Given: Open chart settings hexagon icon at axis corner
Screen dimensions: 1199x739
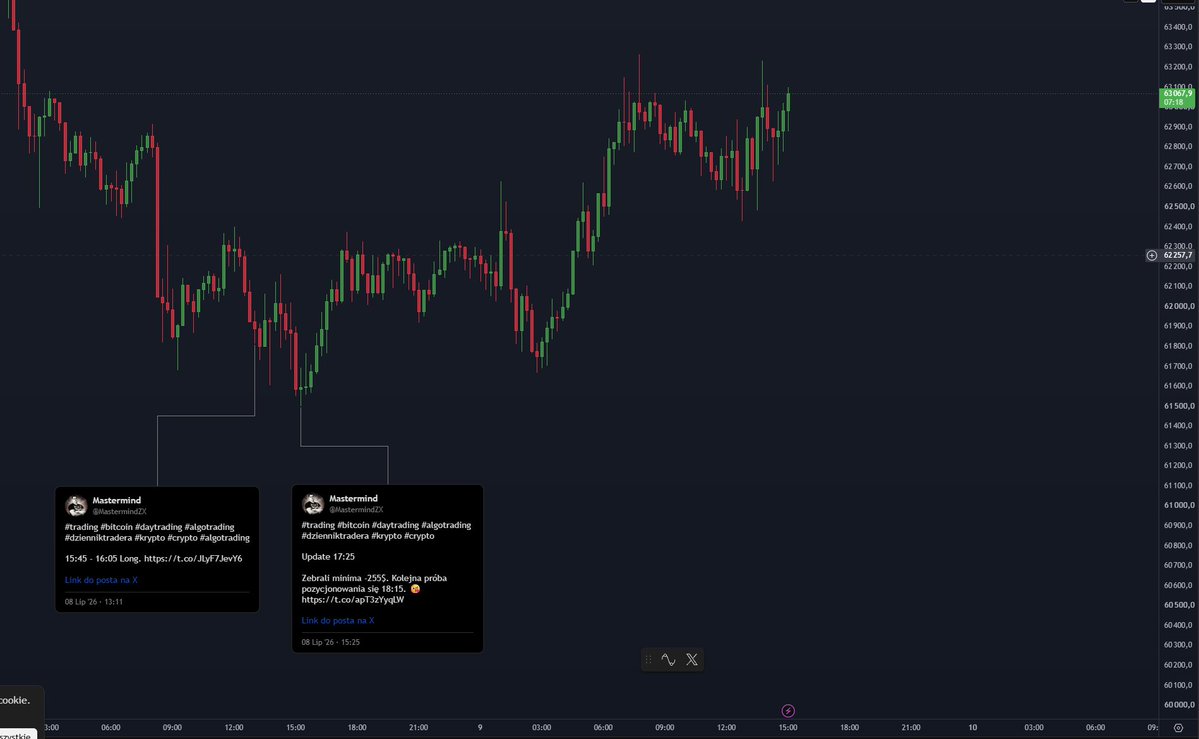Looking at the screenshot, I should [x=1178, y=728].
